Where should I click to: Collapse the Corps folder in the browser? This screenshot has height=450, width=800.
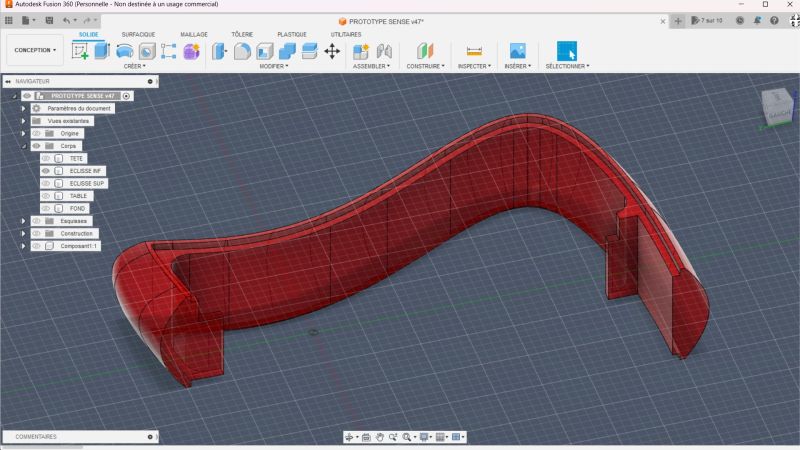(x=23, y=146)
